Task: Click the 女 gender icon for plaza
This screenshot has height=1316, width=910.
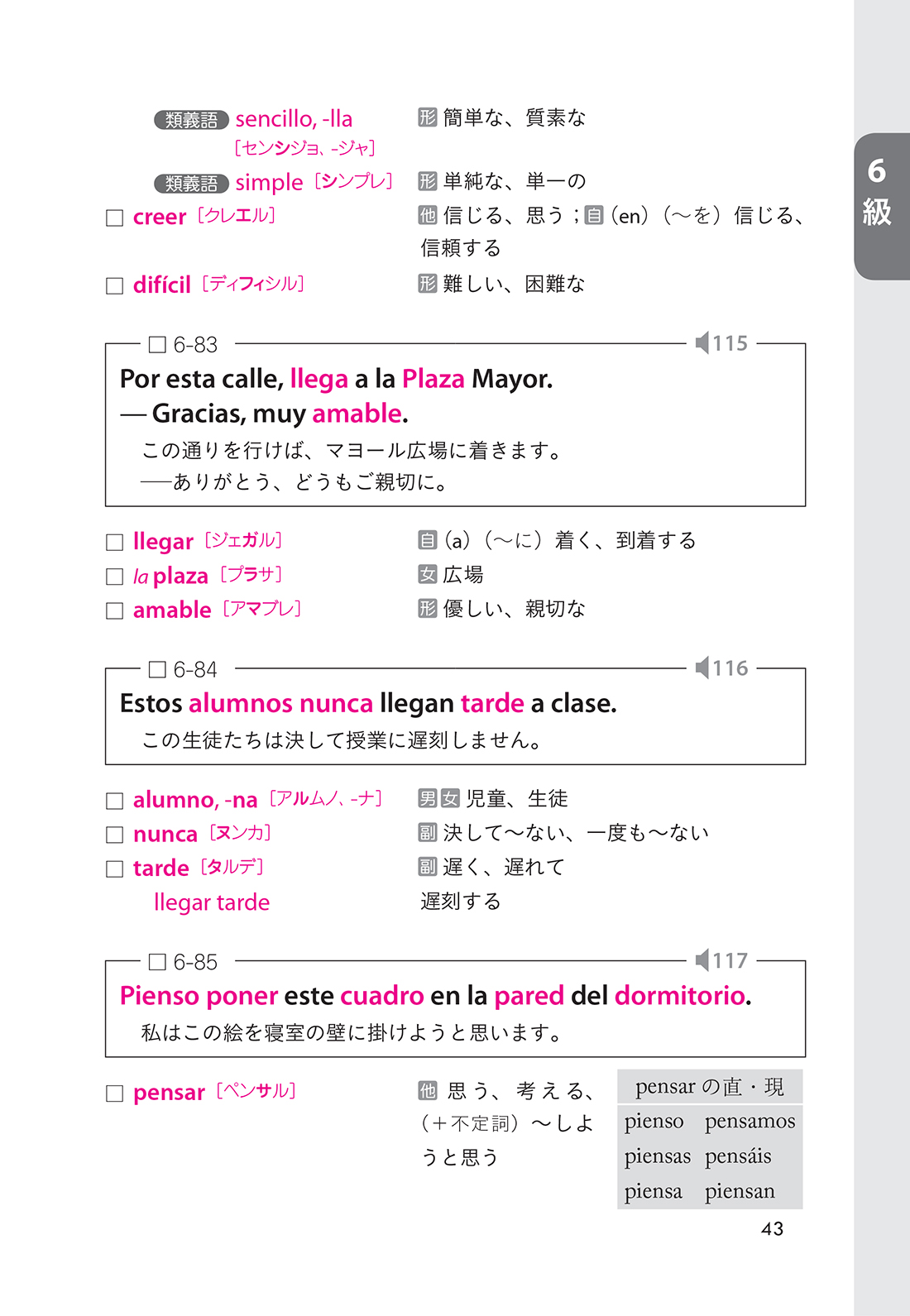Action: [x=427, y=575]
